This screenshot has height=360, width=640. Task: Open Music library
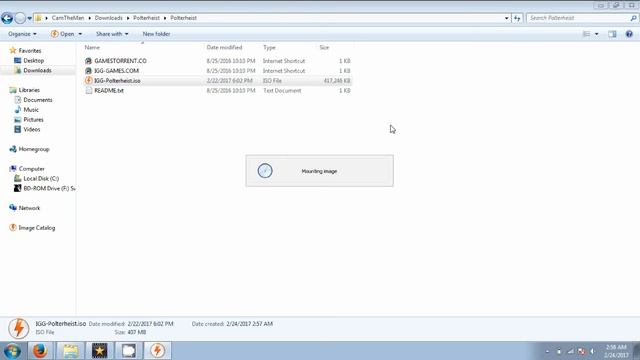coord(31,109)
